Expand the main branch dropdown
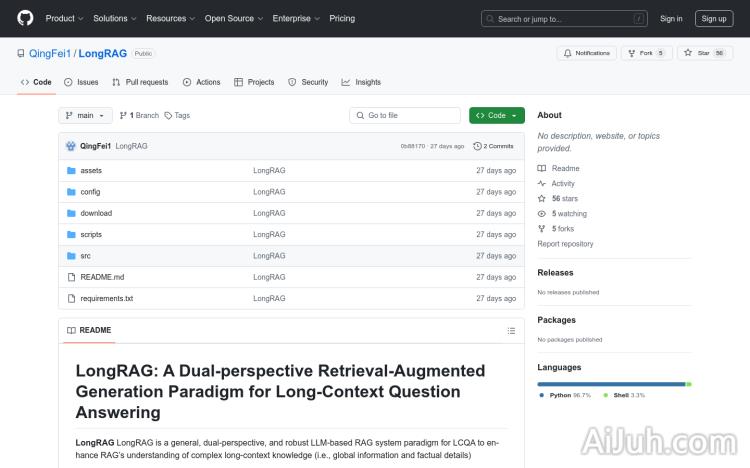 pyautogui.click(x=85, y=116)
